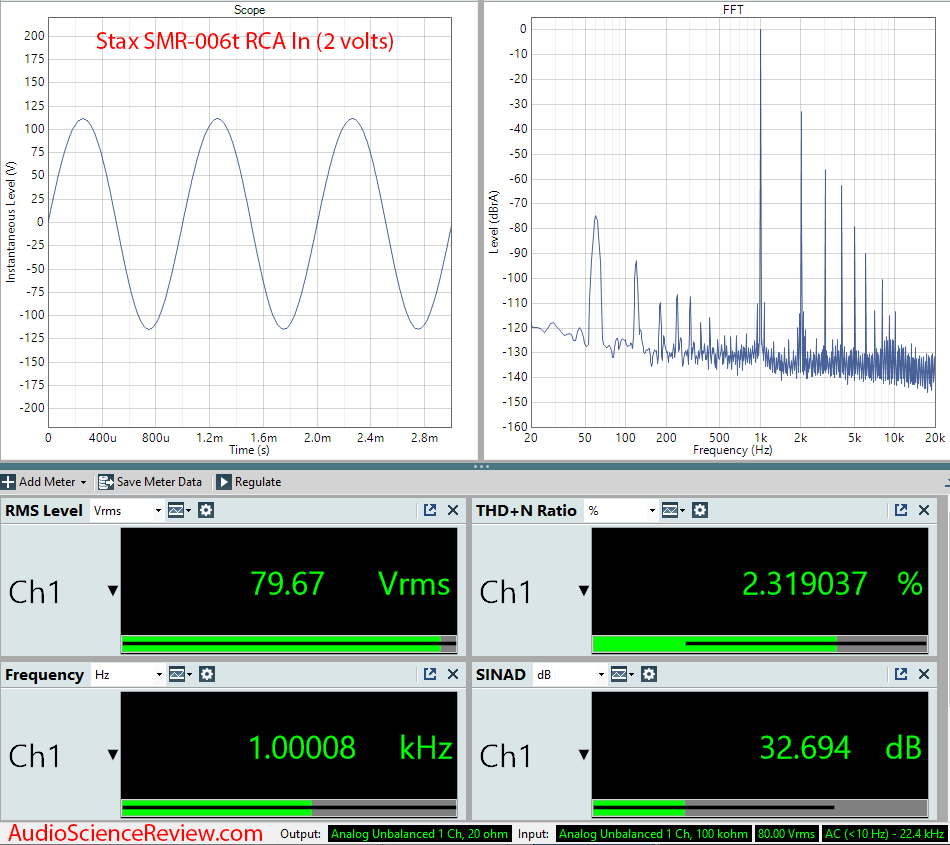Image resolution: width=950 pixels, height=845 pixels.
Task: Click the Frequency bargraph
Action: (x=289, y=807)
